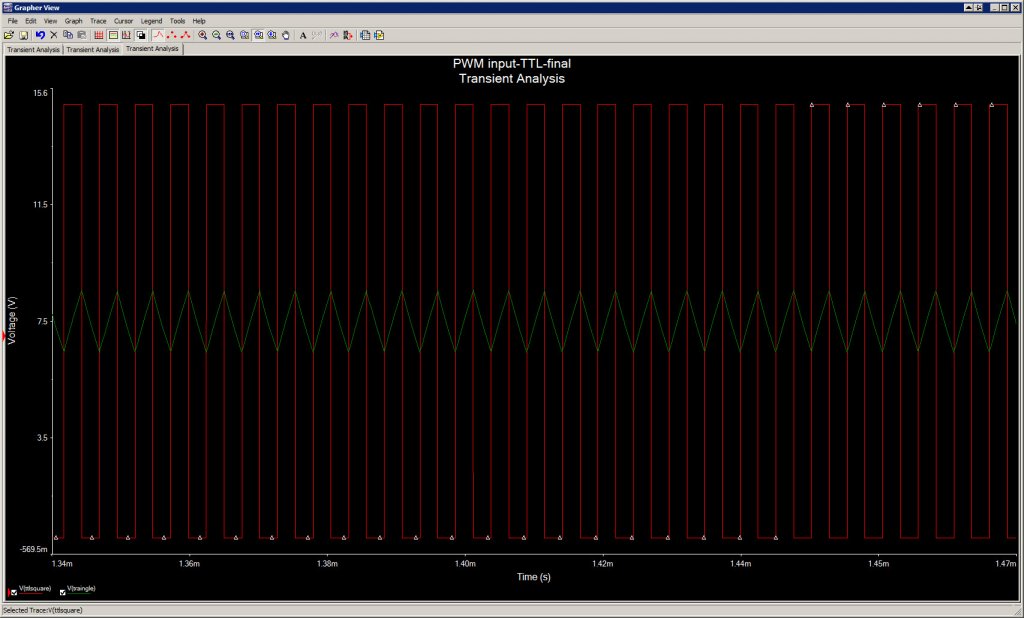Viewport: 1024px width, 618px height.
Task: Click the 'PWM input-TTL-final' graph title
Action: pos(511,64)
